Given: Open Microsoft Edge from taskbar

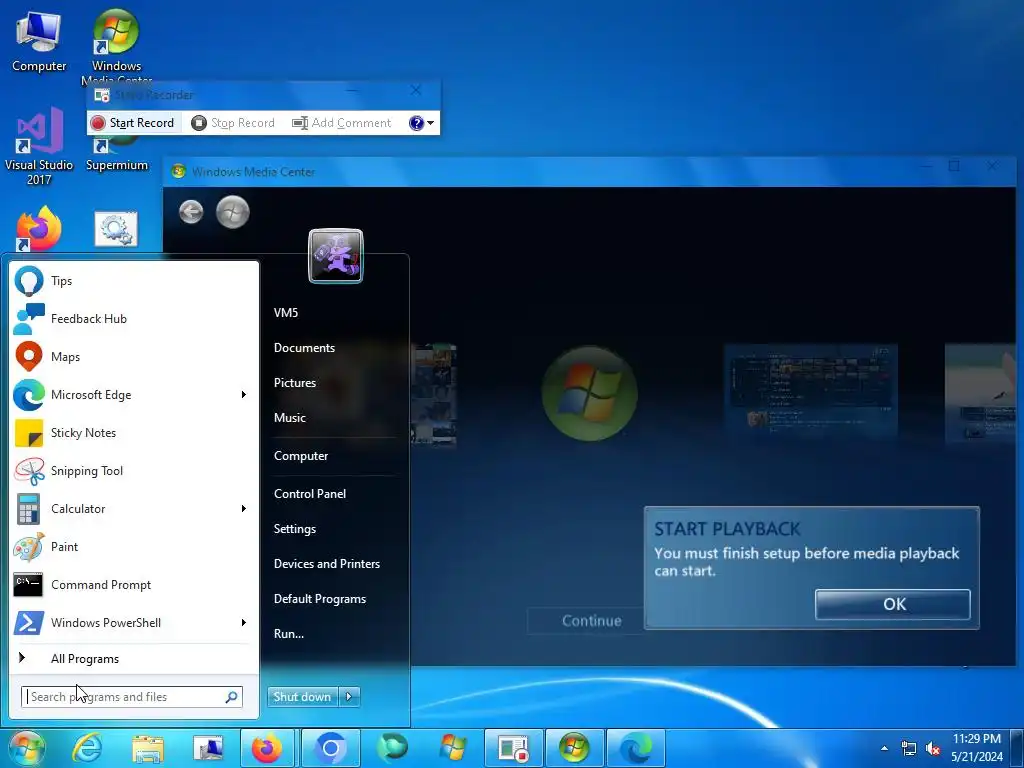Looking at the screenshot, I should coord(635,748).
